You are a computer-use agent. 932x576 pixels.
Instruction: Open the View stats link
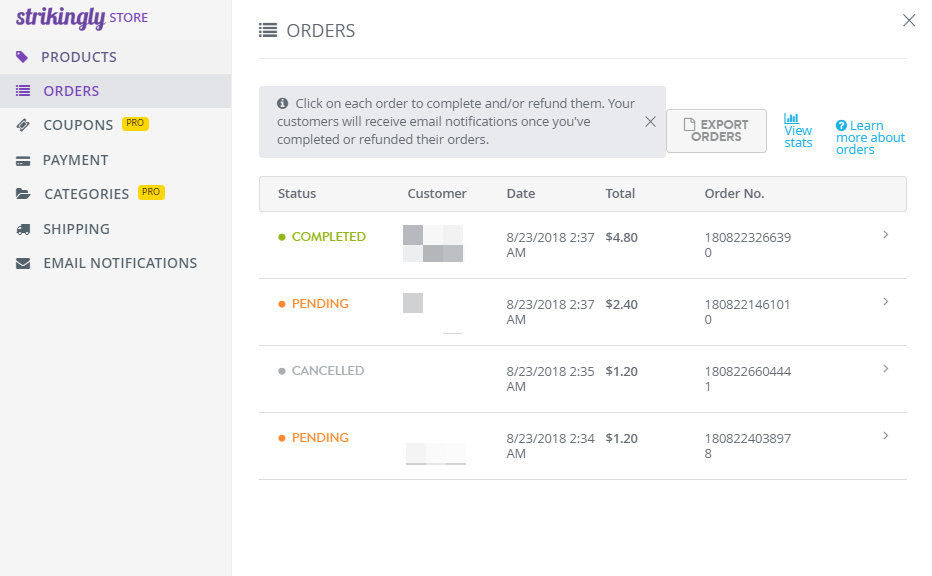[x=798, y=137]
